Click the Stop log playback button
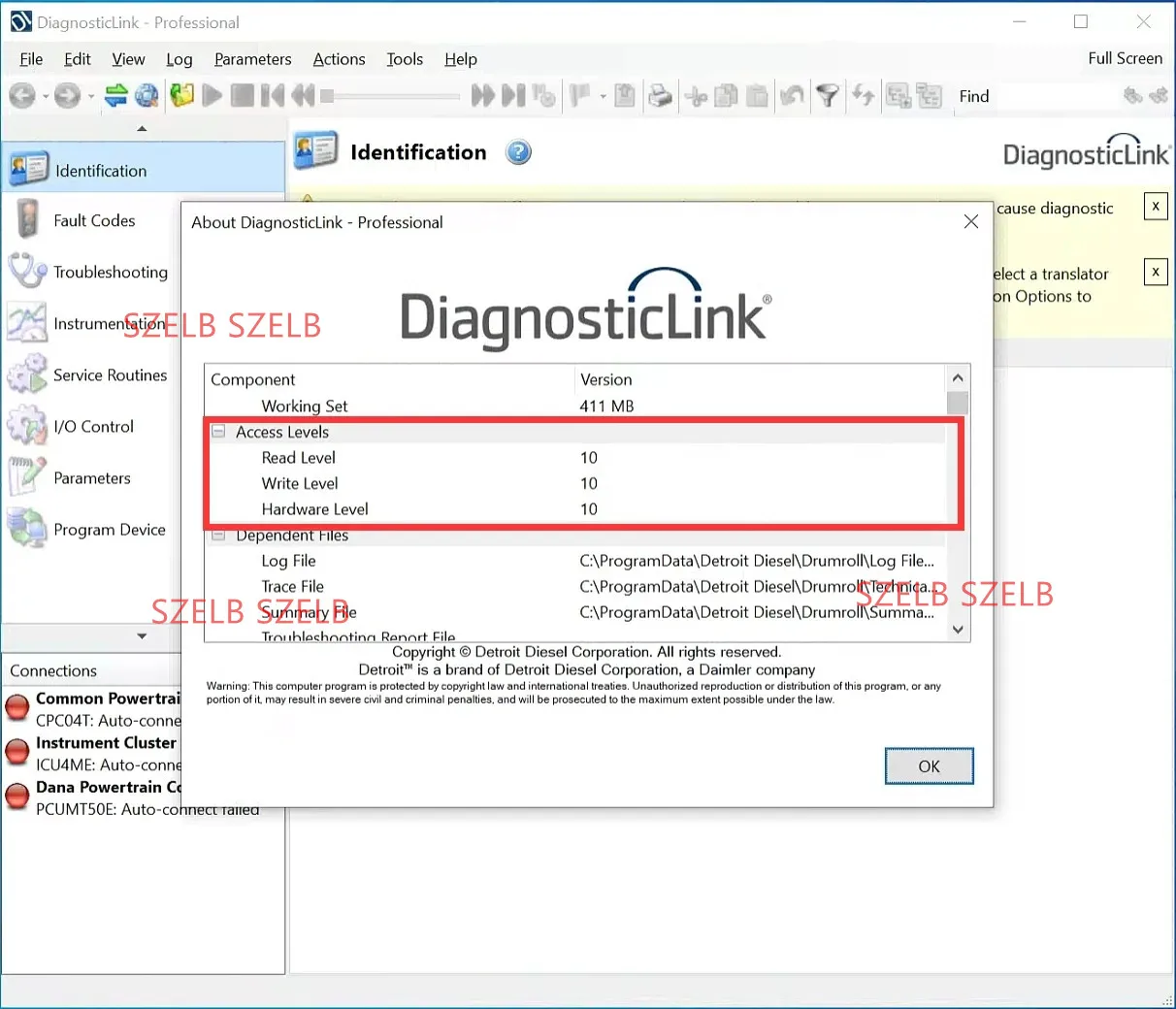The height and width of the screenshot is (1009, 1176). tap(243, 95)
